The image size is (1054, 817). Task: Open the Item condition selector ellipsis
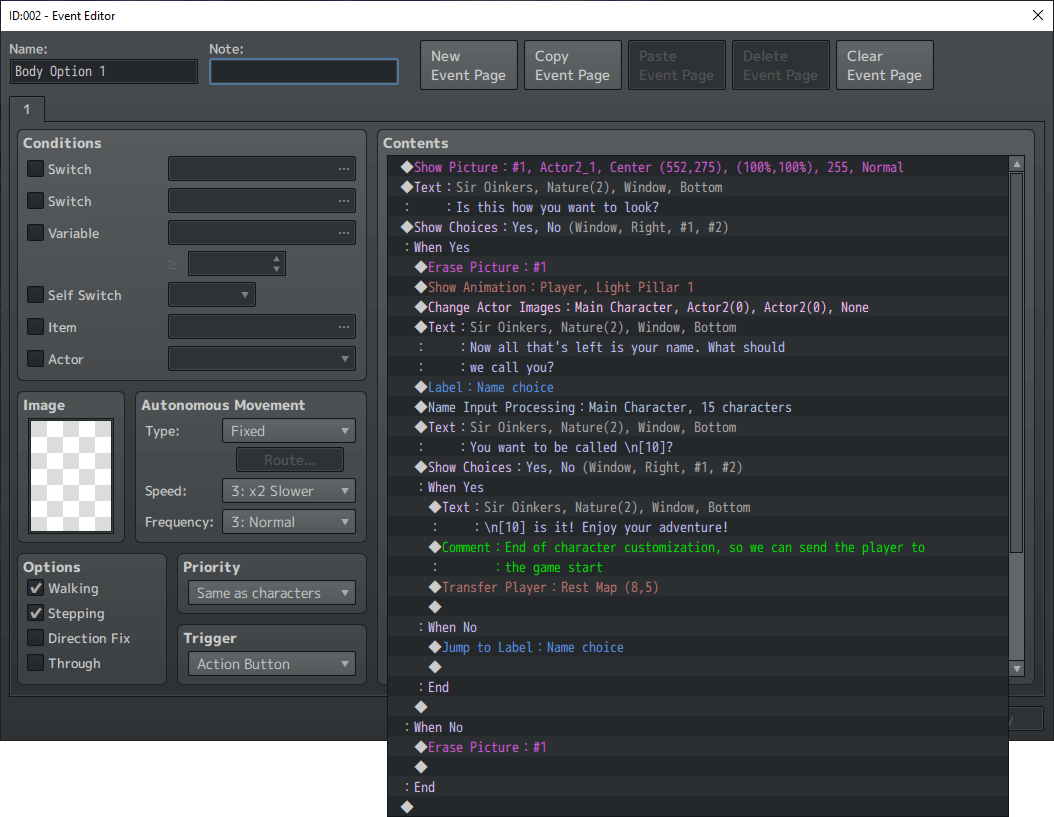click(x=343, y=327)
